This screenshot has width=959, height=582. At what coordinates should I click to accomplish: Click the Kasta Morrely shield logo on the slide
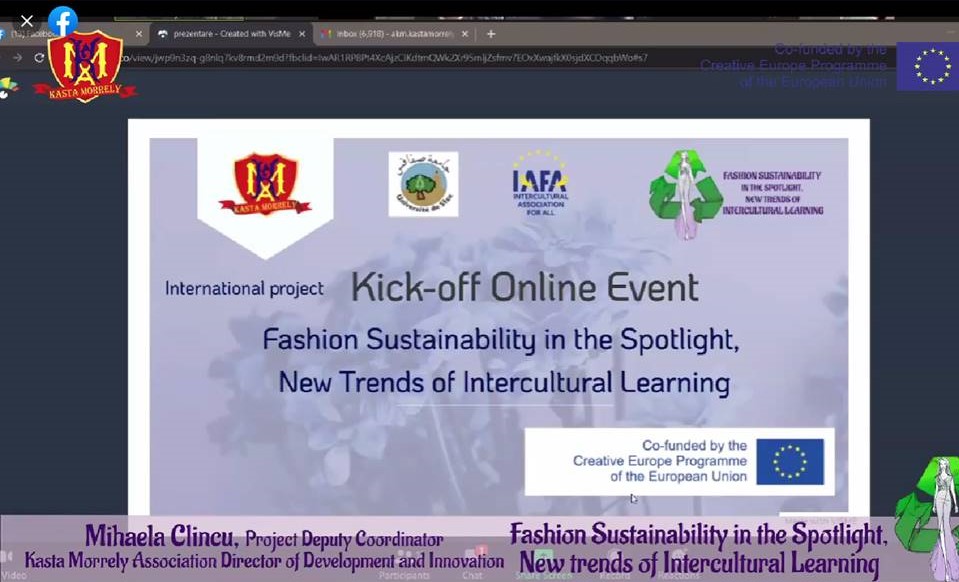pyautogui.click(x=265, y=184)
